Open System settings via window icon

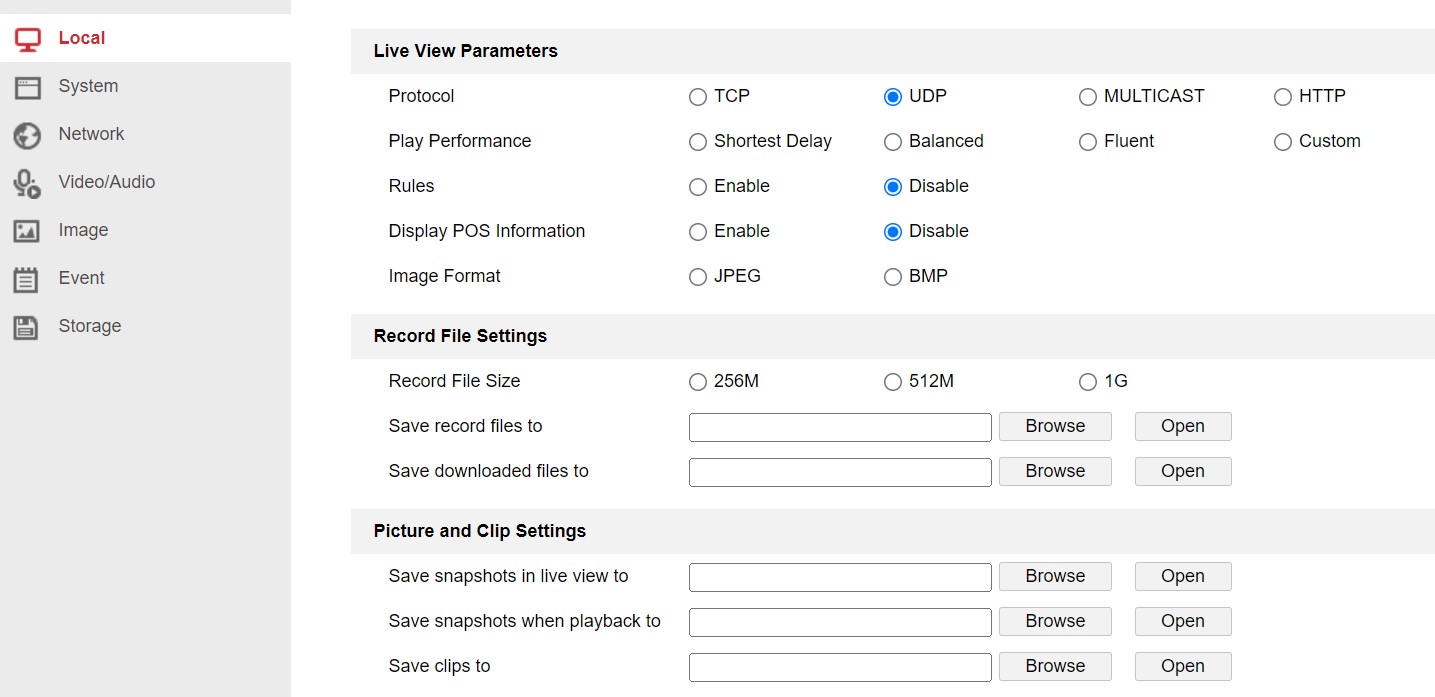(x=28, y=87)
